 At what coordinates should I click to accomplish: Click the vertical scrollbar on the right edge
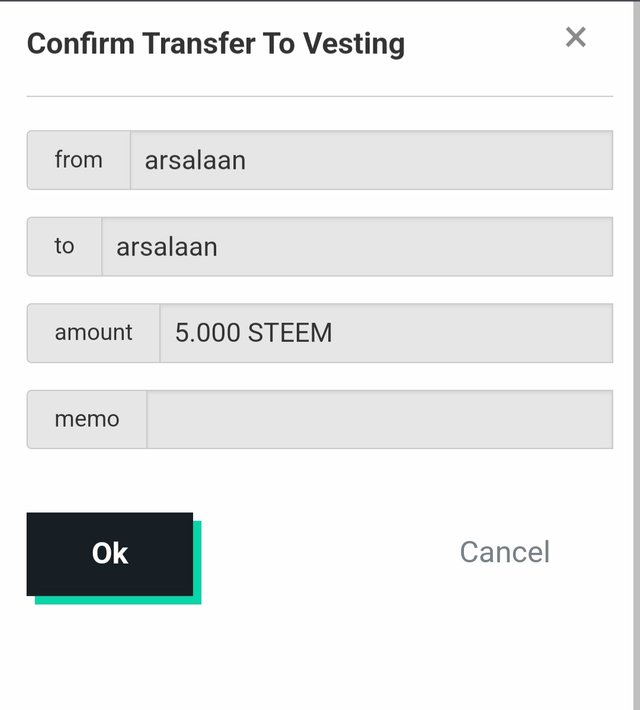point(637,355)
